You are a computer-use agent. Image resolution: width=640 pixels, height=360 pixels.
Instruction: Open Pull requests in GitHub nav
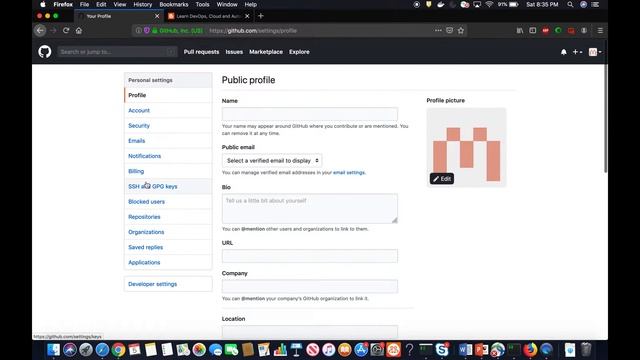[201, 52]
